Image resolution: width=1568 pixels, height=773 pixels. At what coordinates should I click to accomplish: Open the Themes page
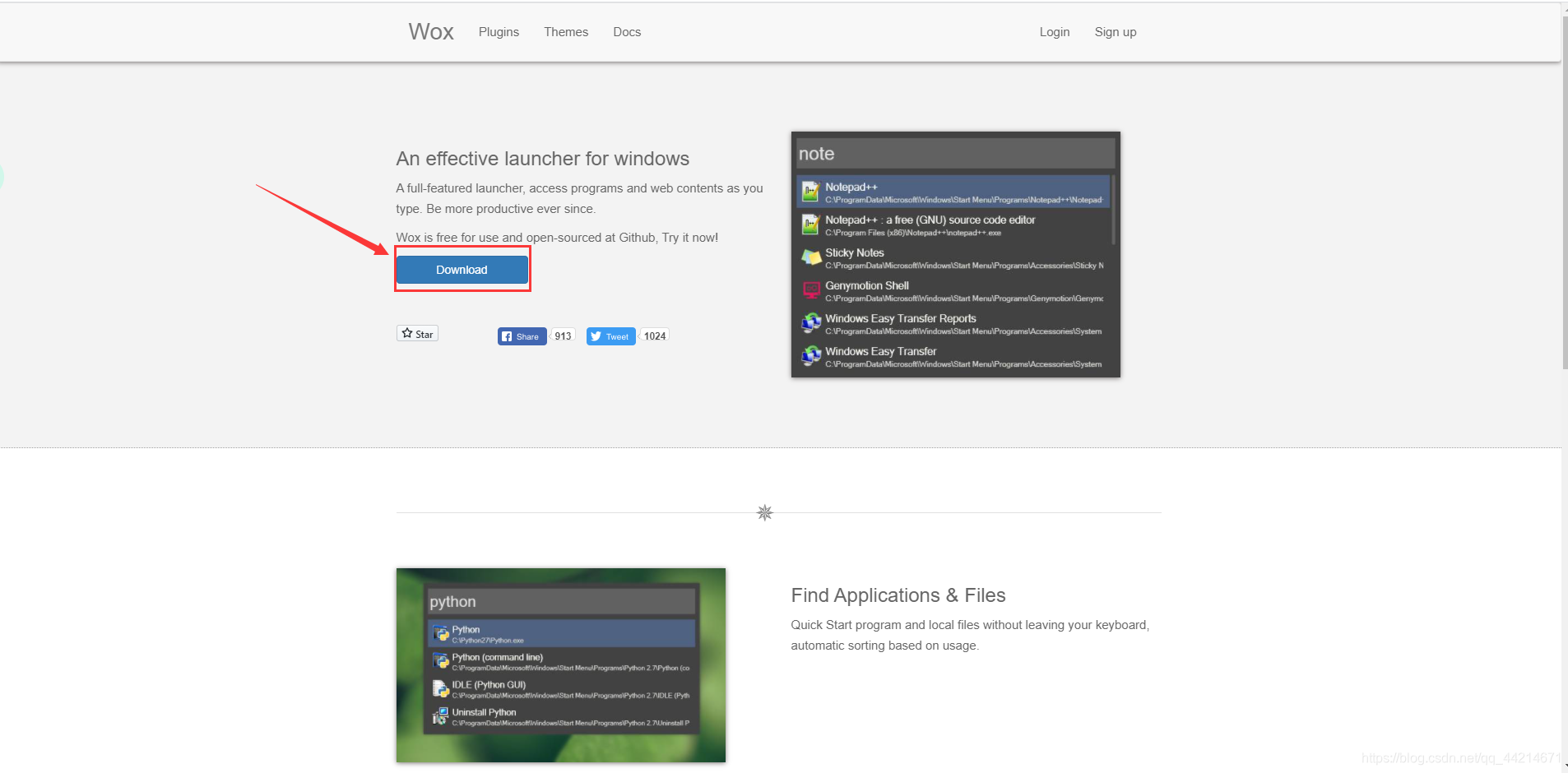[566, 32]
